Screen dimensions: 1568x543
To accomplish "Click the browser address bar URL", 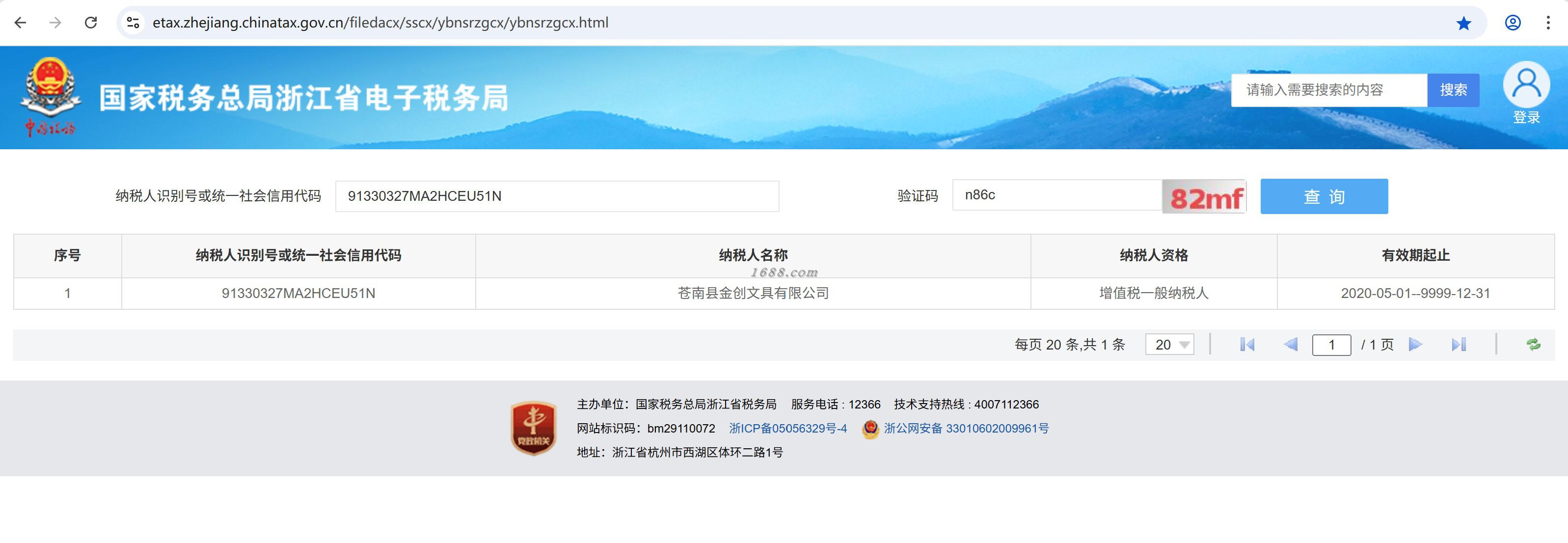I will pyautogui.click(x=380, y=23).
